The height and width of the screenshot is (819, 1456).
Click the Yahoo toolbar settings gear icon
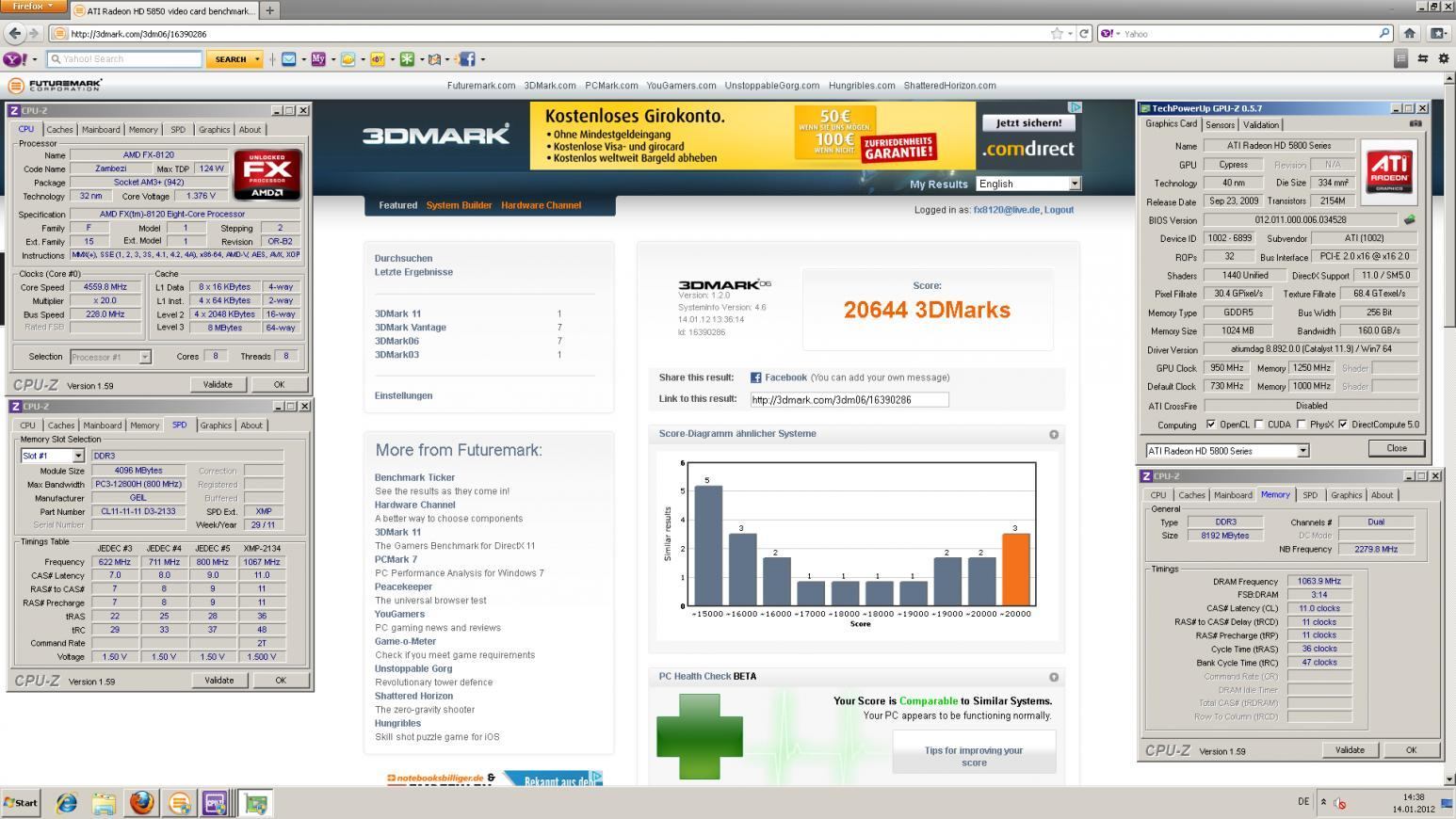[x=1443, y=58]
